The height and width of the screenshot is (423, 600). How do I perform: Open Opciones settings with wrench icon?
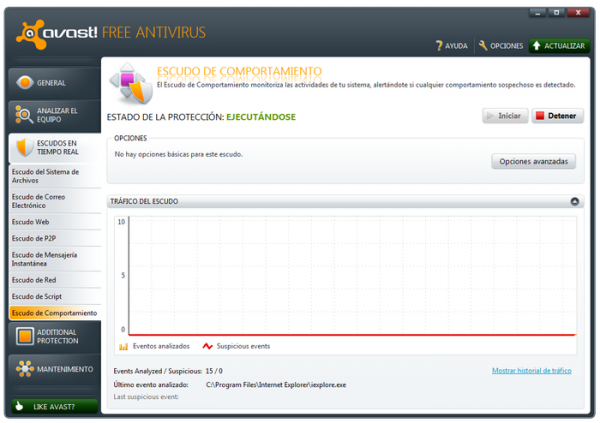(501, 46)
